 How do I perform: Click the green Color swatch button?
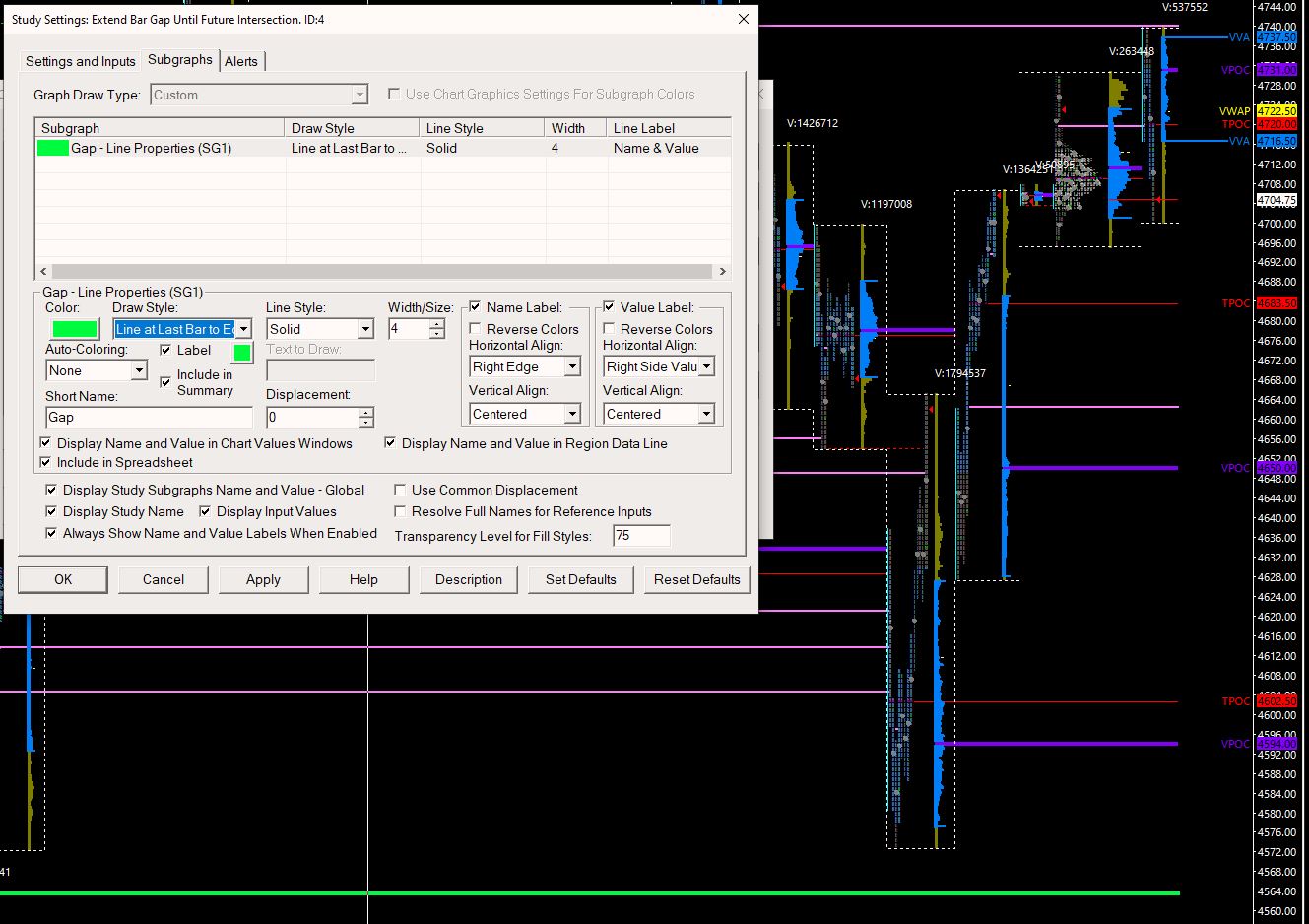point(74,329)
